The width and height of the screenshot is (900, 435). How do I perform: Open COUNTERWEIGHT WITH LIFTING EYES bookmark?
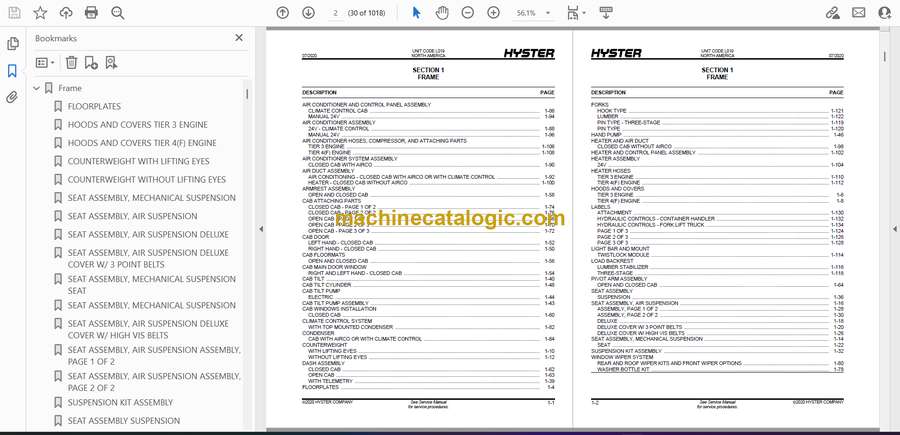click(138, 161)
